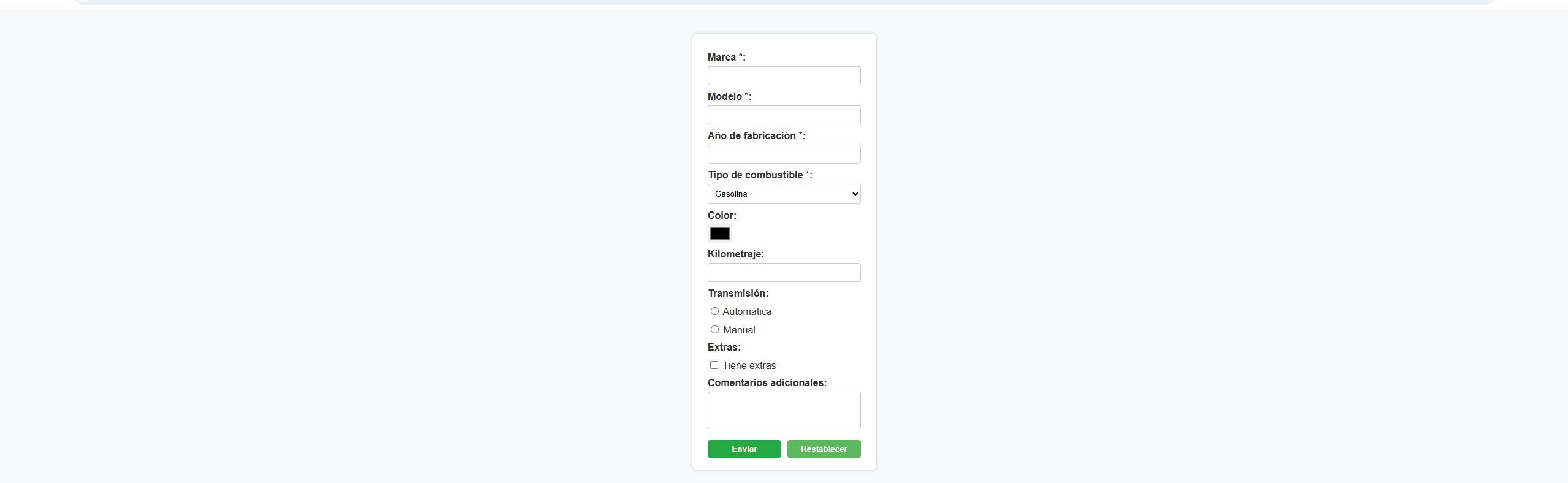Focus the Modelo input box

pyautogui.click(x=784, y=115)
